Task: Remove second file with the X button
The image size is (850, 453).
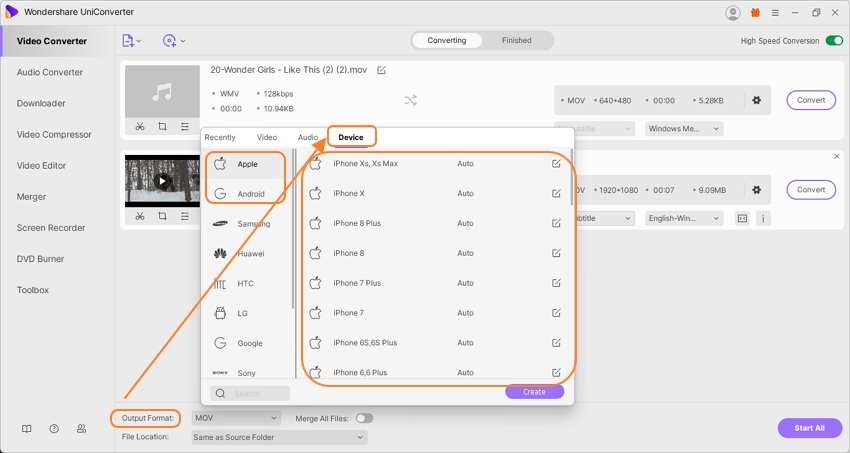Action: pyautogui.click(x=836, y=156)
